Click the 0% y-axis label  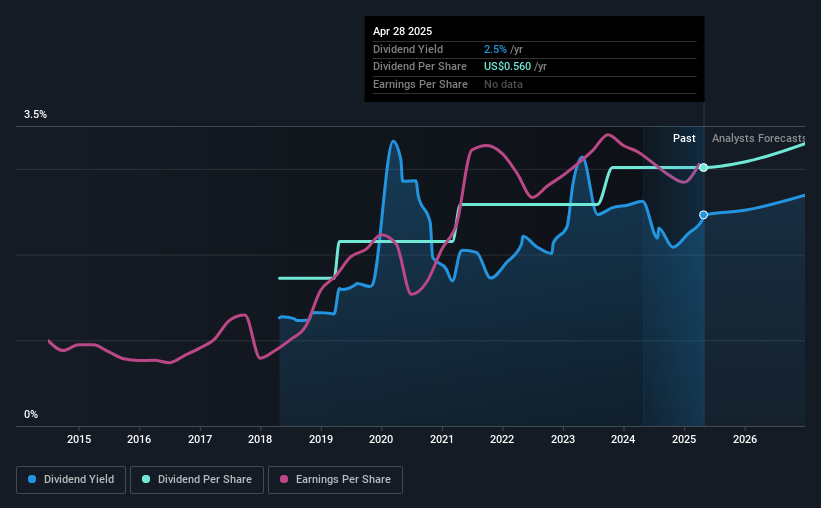(31, 414)
